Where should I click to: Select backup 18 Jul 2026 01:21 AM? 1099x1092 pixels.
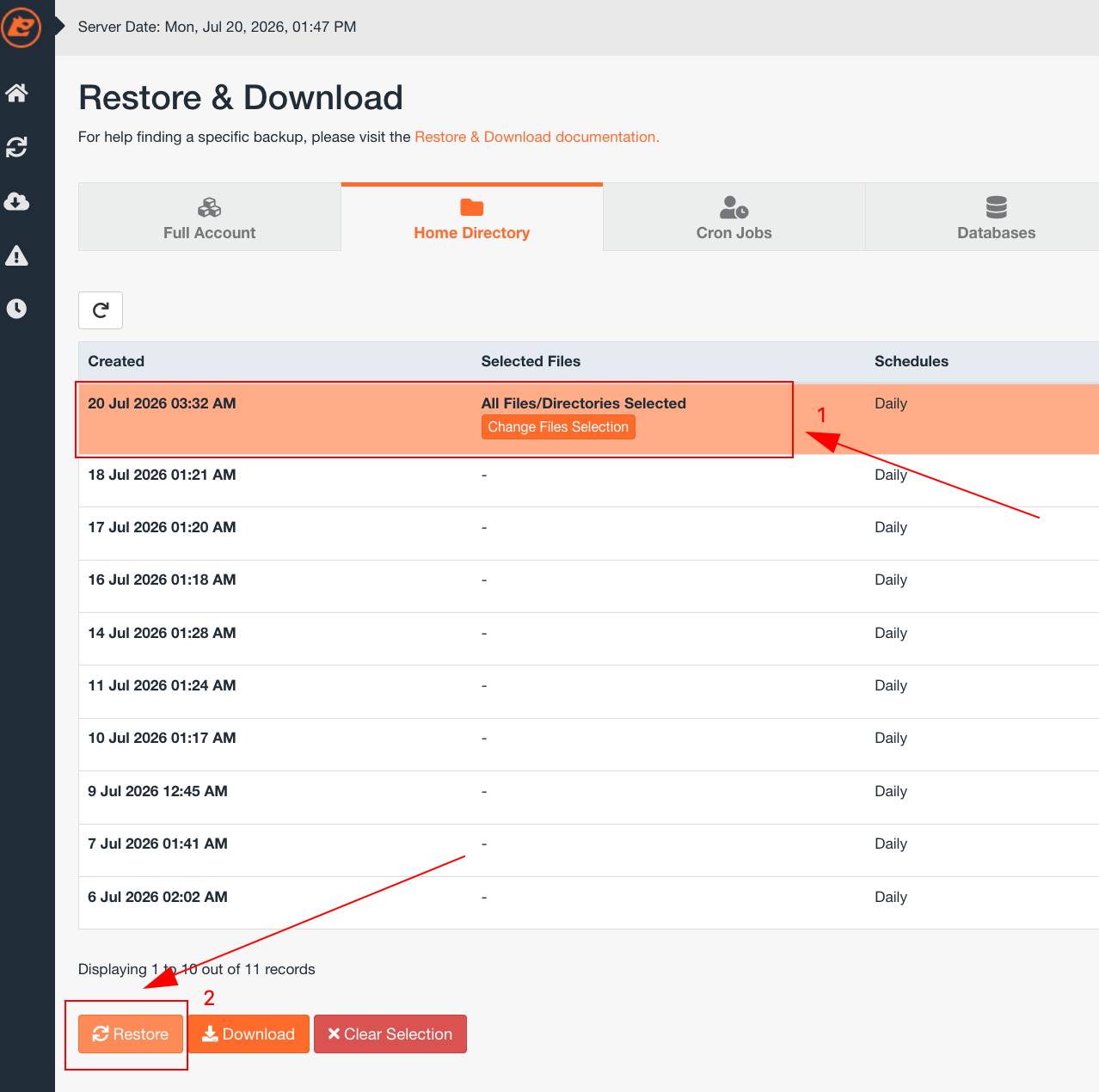[588, 481]
